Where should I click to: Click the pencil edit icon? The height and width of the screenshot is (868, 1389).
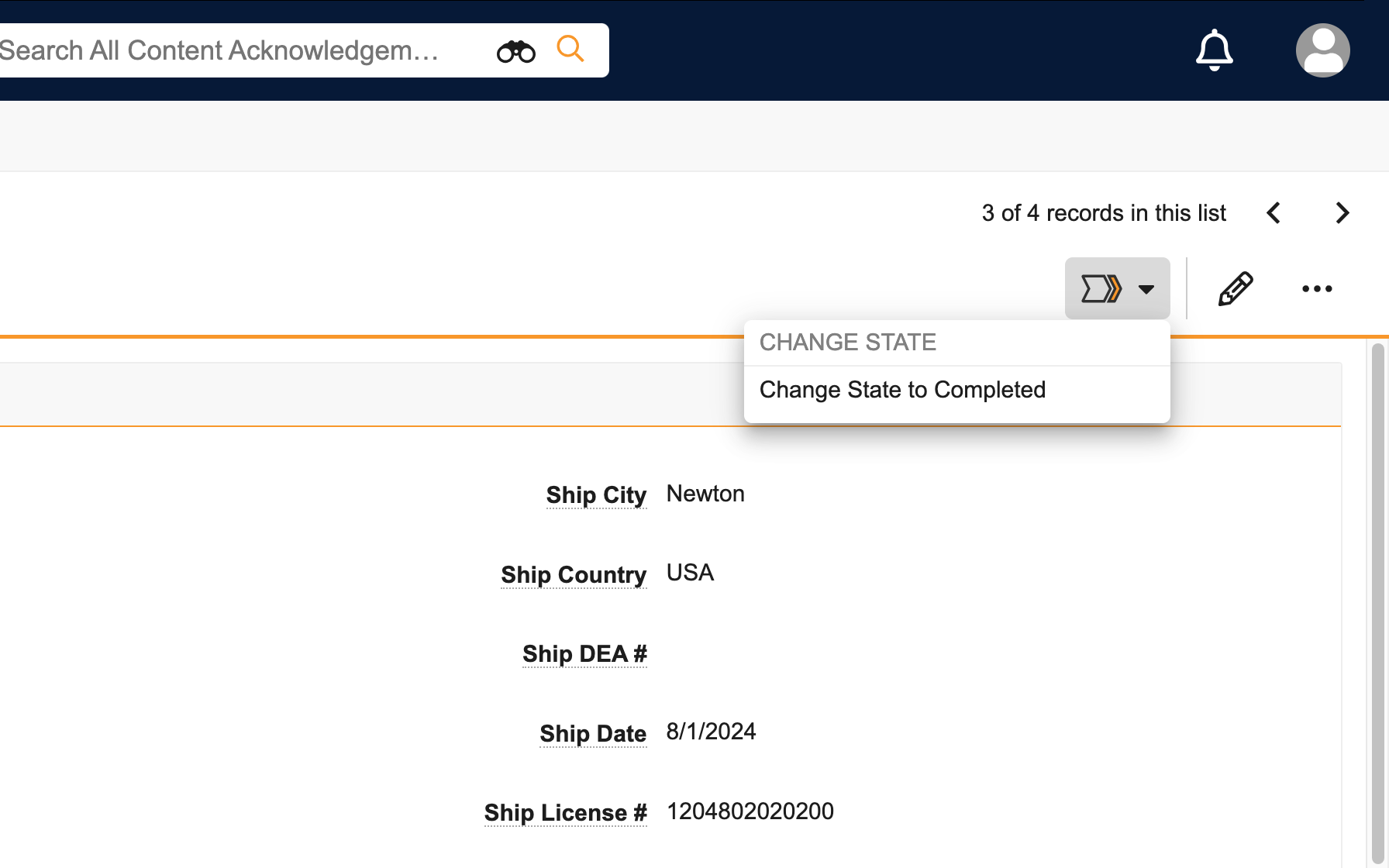1236,289
